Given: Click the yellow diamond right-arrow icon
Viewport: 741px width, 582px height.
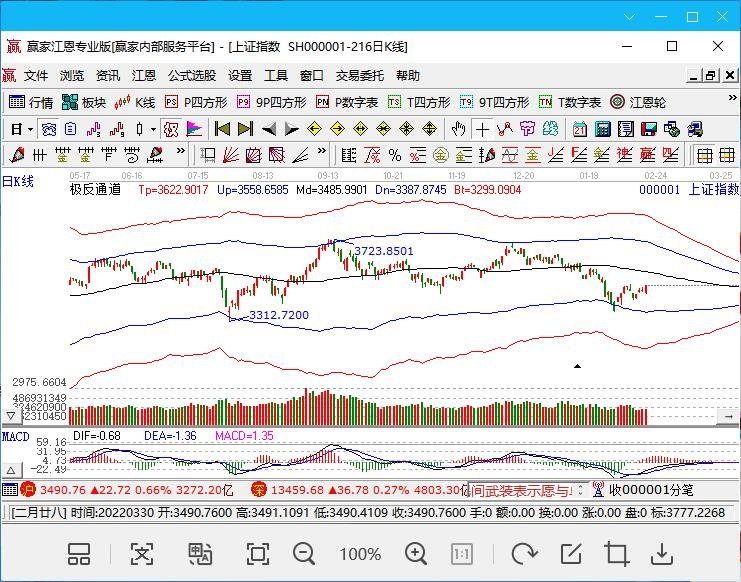Looking at the screenshot, I should pyautogui.click(x=337, y=129).
